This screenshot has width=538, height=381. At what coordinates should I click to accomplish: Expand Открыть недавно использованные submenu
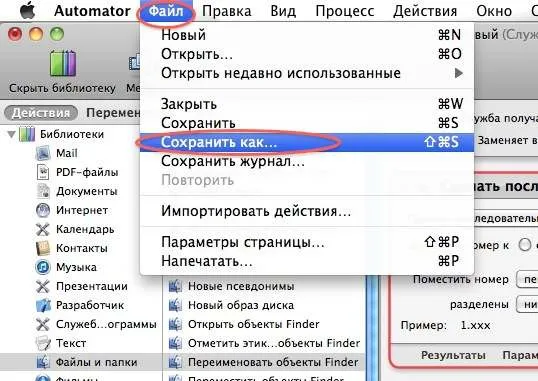[x=307, y=73]
